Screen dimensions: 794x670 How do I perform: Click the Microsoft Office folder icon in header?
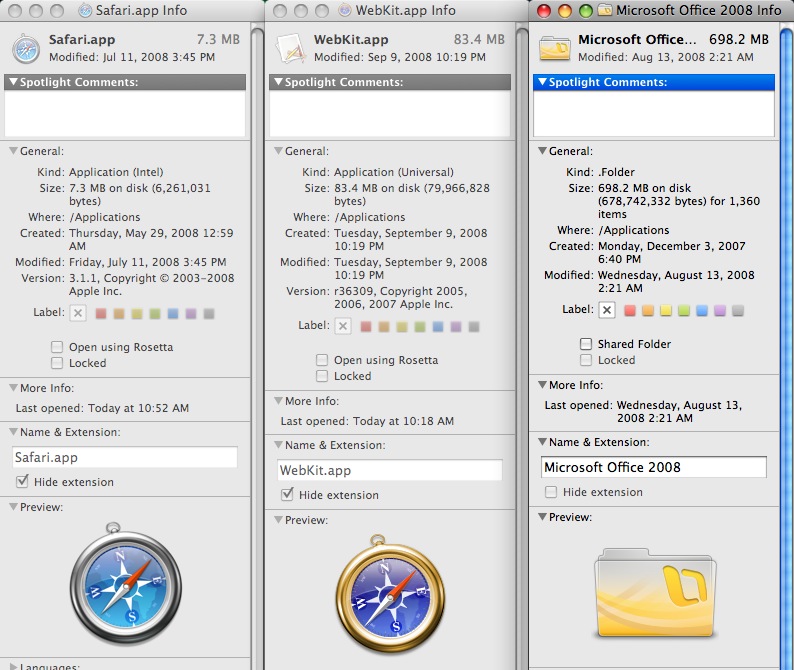555,48
